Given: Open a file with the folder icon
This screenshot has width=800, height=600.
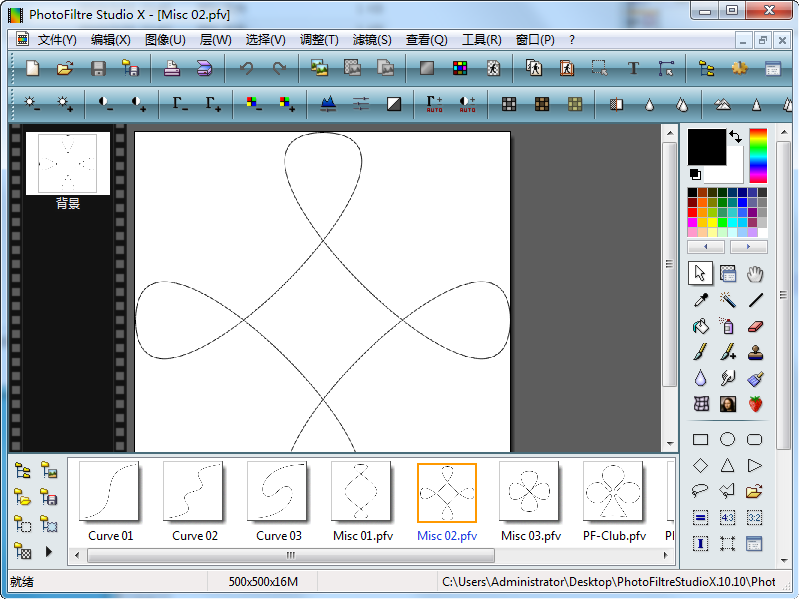Looking at the screenshot, I should point(65,68).
